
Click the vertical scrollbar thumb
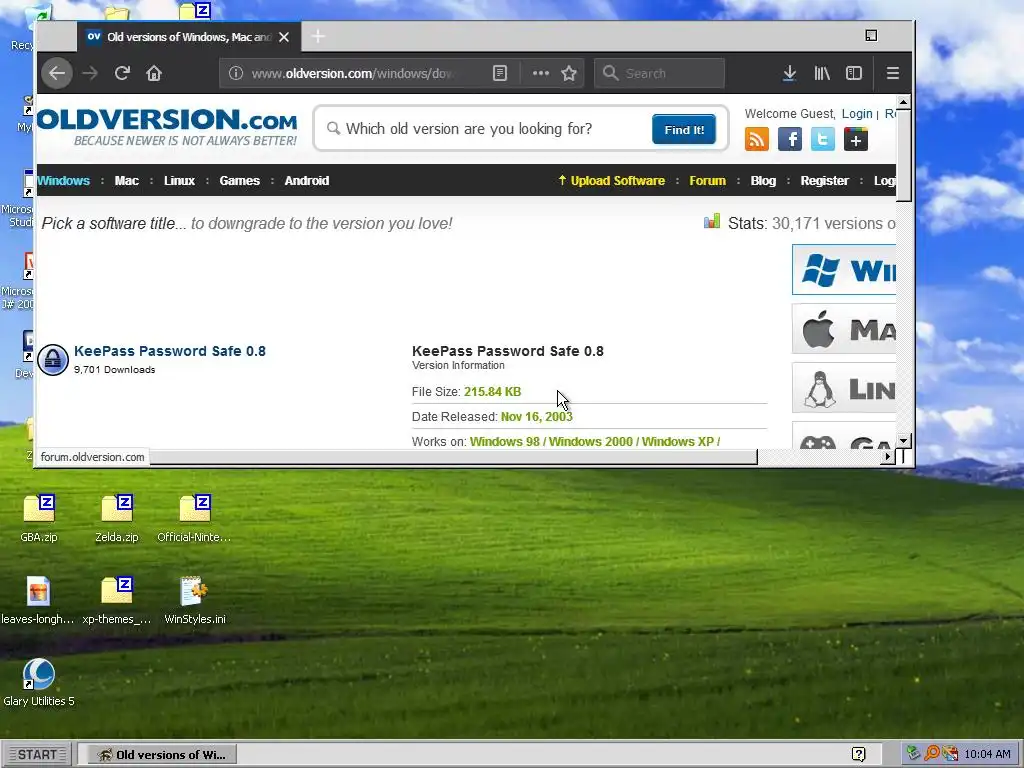click(x=904, y=156)
